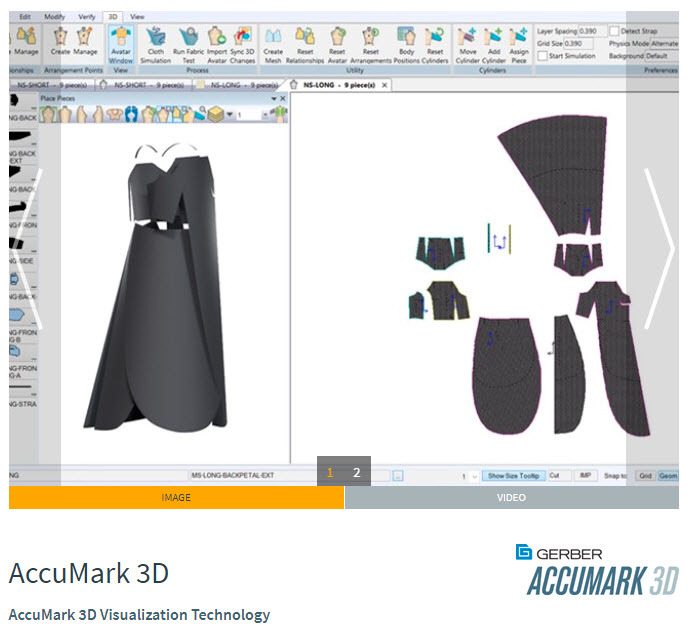Go to carousel slide 1
The image size is (691, 628).
(x=330, y=472)
